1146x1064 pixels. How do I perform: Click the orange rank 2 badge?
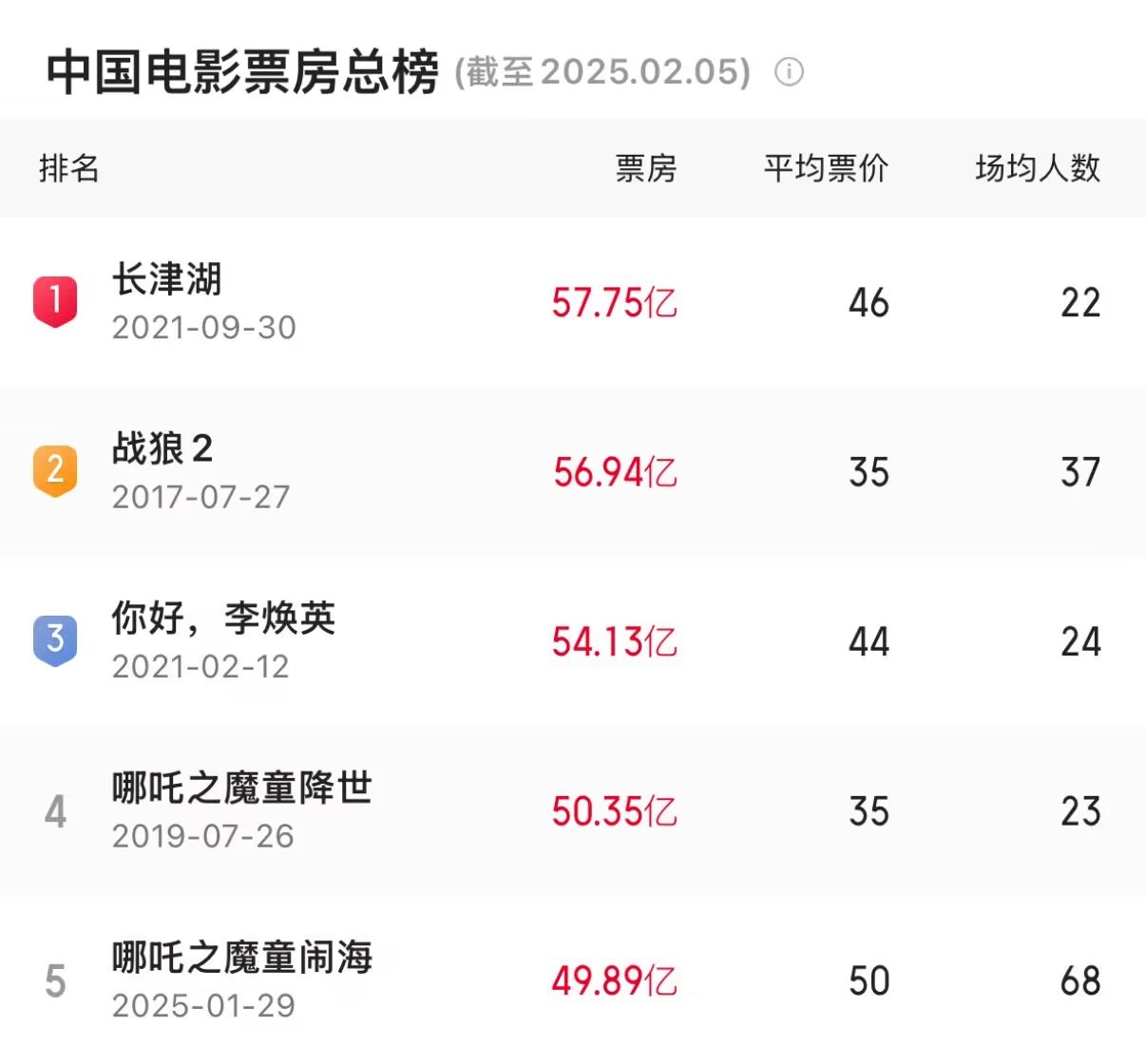[x=55, y=470]
